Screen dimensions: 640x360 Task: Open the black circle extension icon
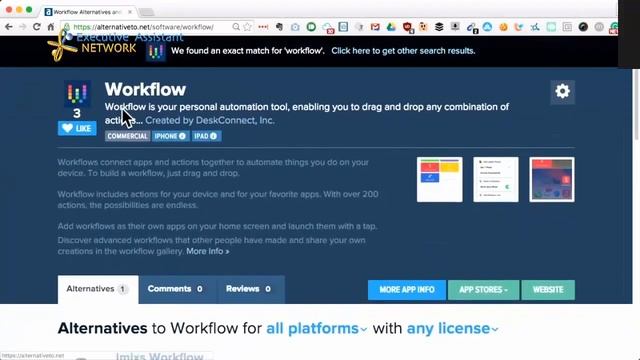583,27
